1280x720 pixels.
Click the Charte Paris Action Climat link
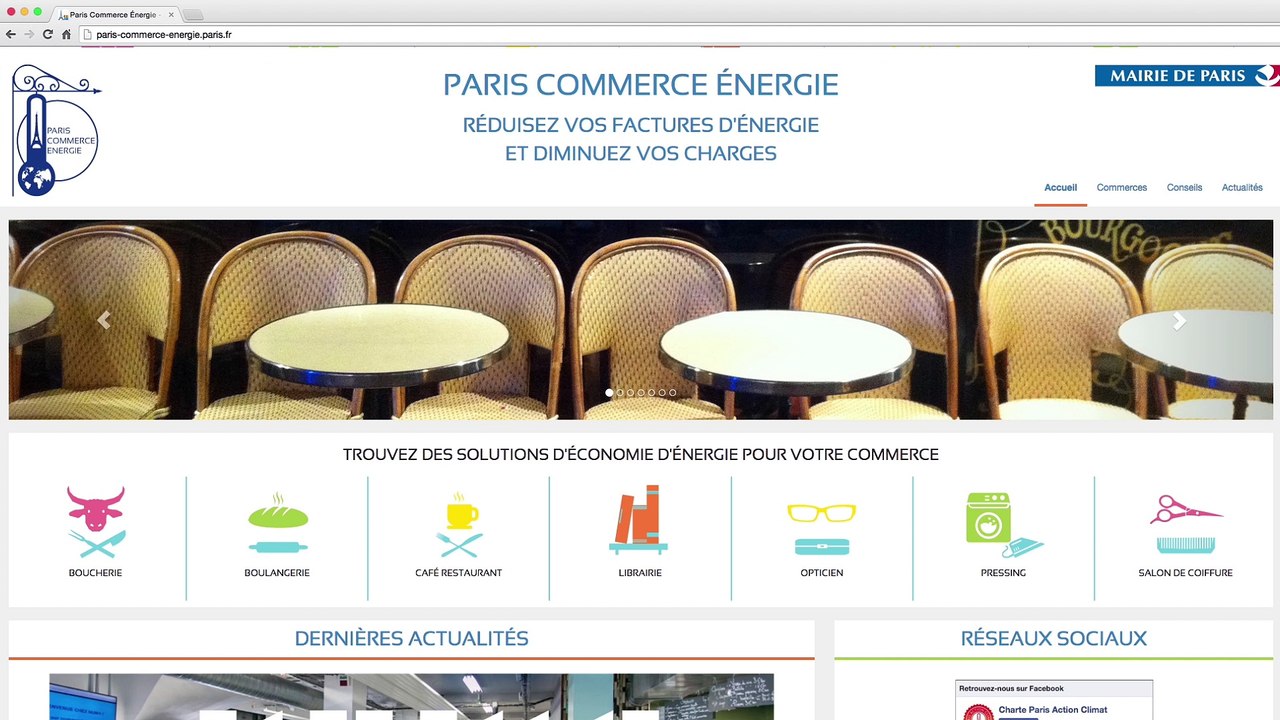point(1052,710)
